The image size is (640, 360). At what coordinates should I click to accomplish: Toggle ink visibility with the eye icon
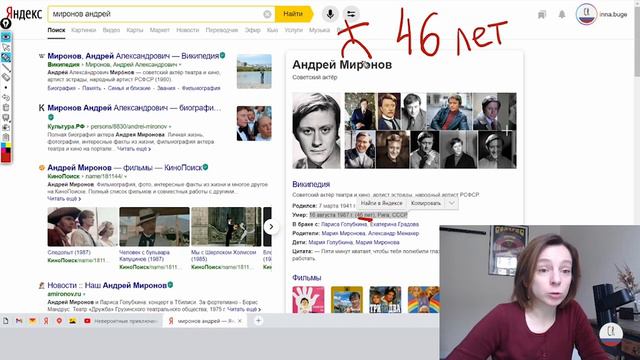(6, 37)
